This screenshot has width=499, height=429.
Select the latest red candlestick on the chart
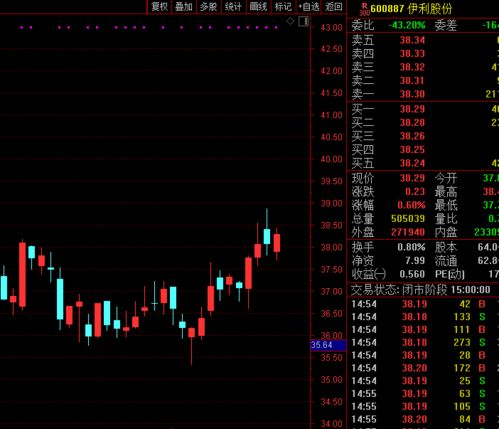point(277,243)
